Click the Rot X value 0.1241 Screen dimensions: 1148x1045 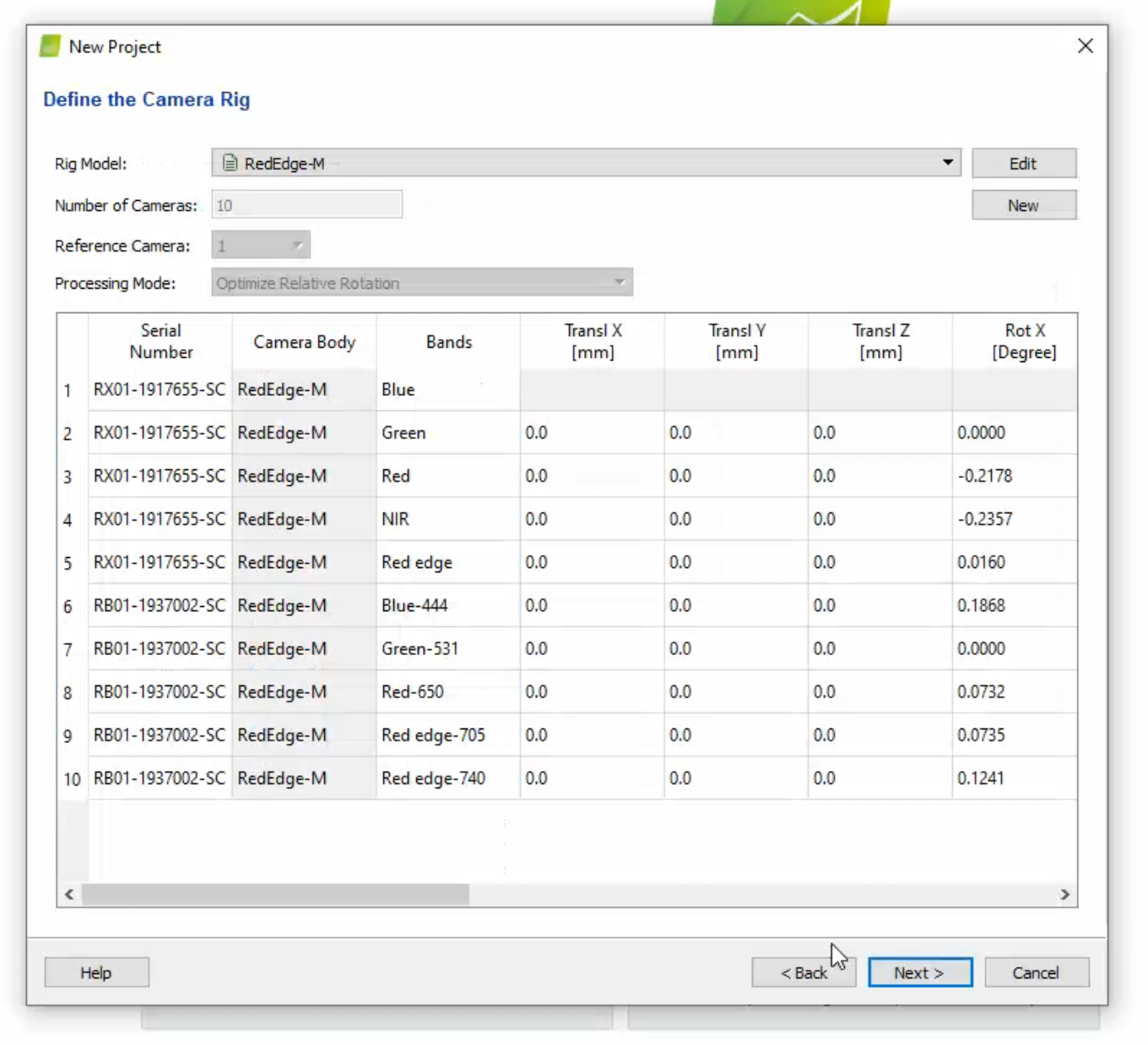[x=1015, y=777]
